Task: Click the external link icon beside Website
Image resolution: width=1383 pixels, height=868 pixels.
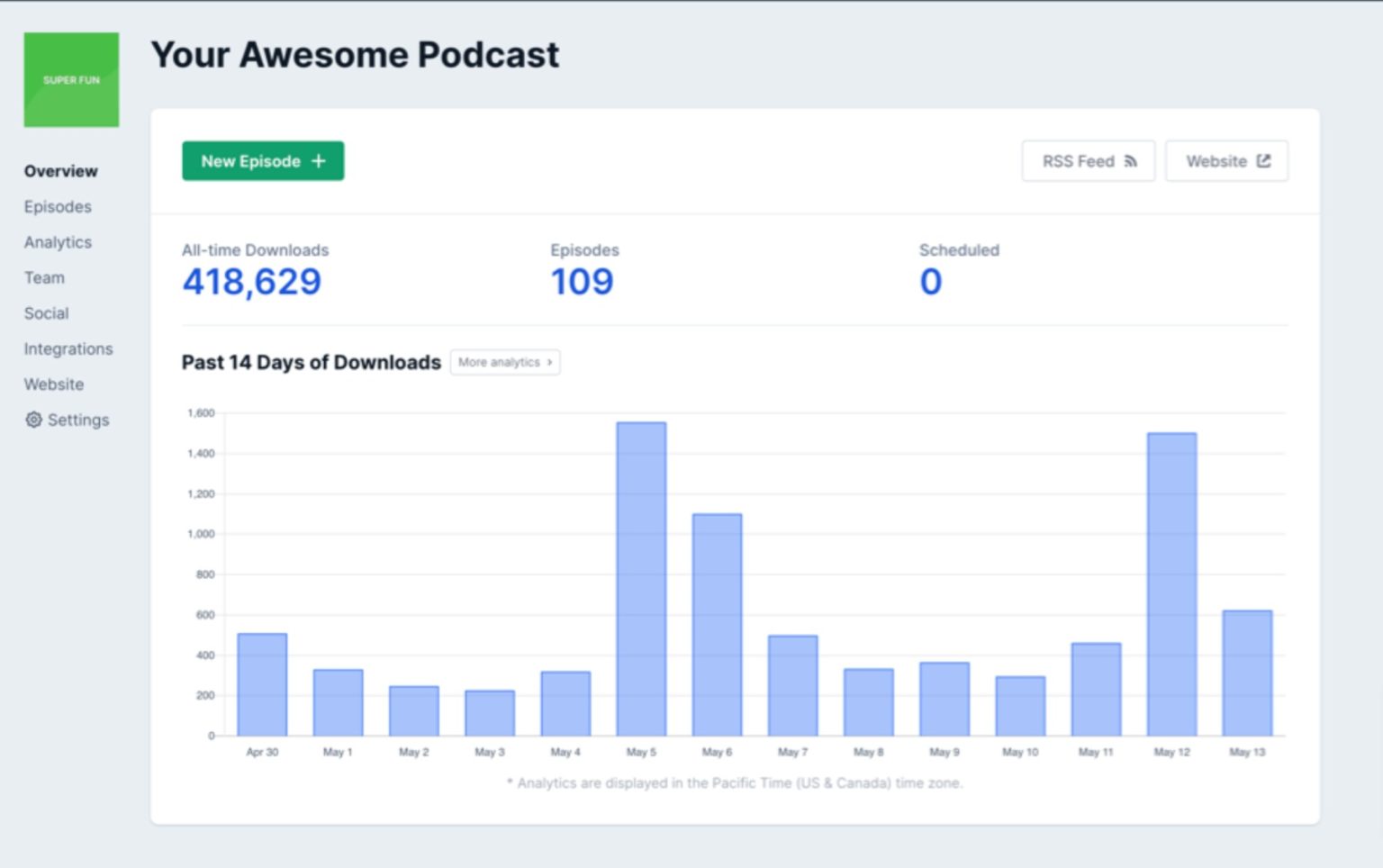Action: [x=1265, y=160]
